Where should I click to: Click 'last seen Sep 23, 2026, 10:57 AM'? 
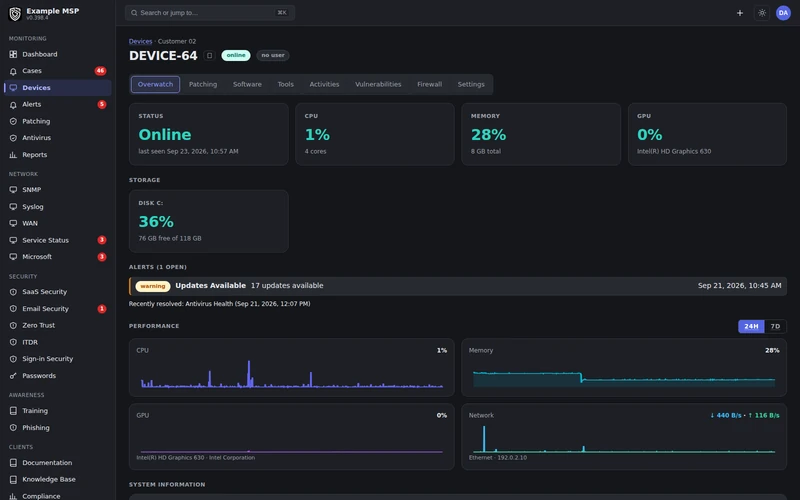coord(188,152)
